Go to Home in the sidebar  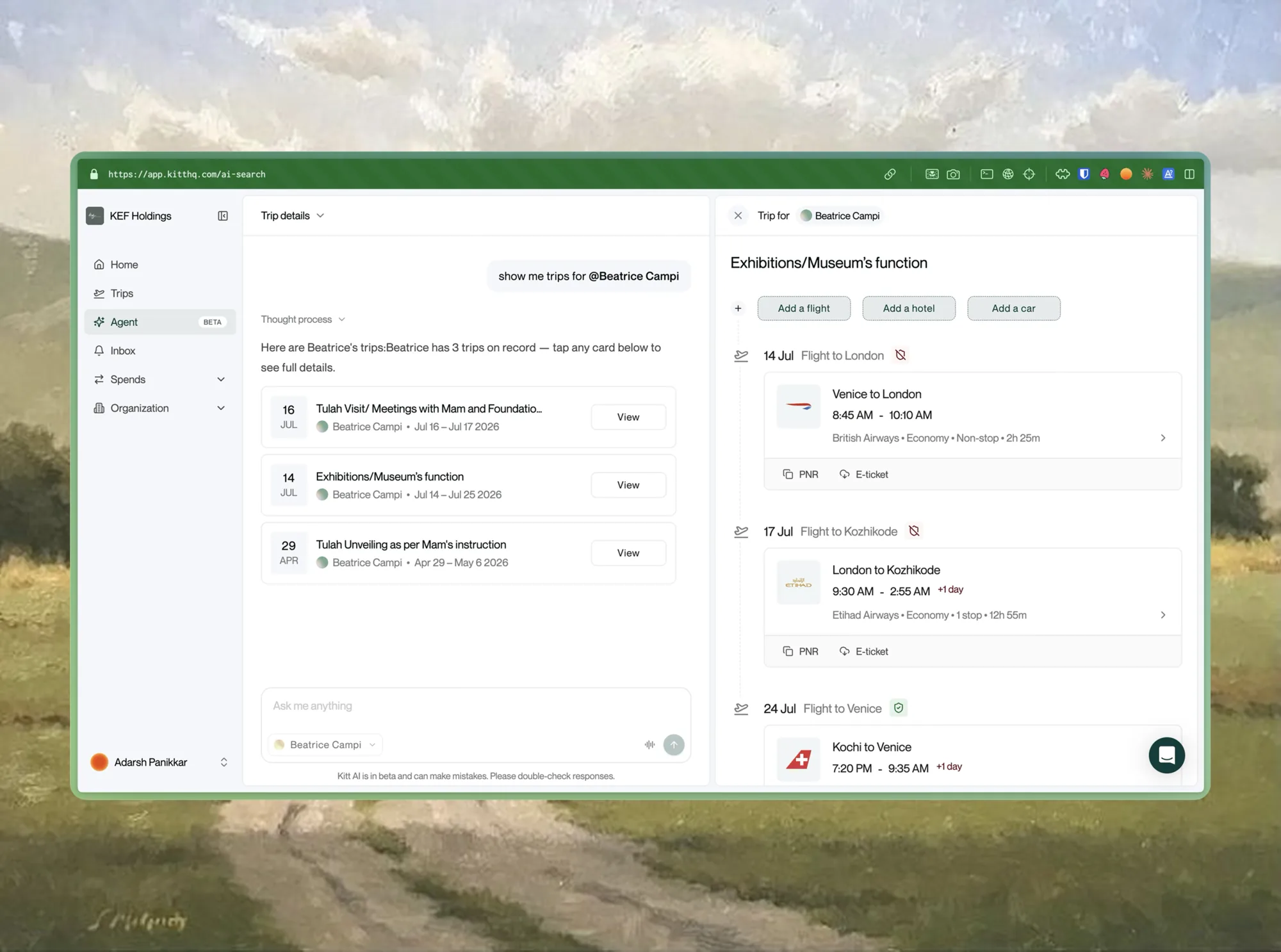[x=160, y=265]
